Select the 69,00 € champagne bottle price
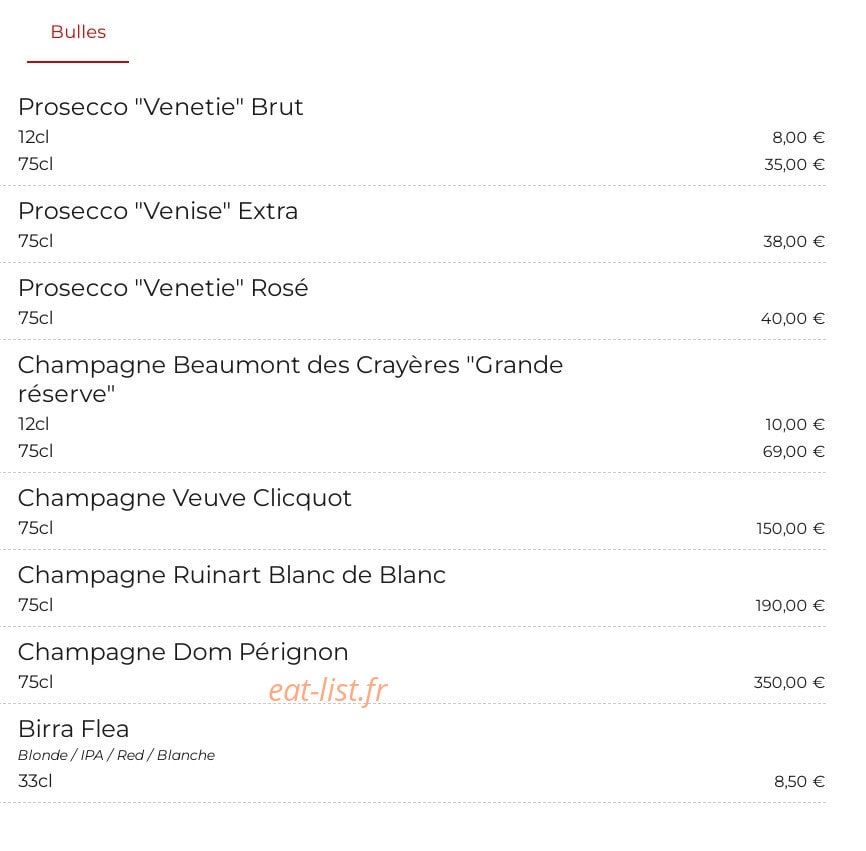This screenshot has height=851, width=866. (x=794, y=452)
